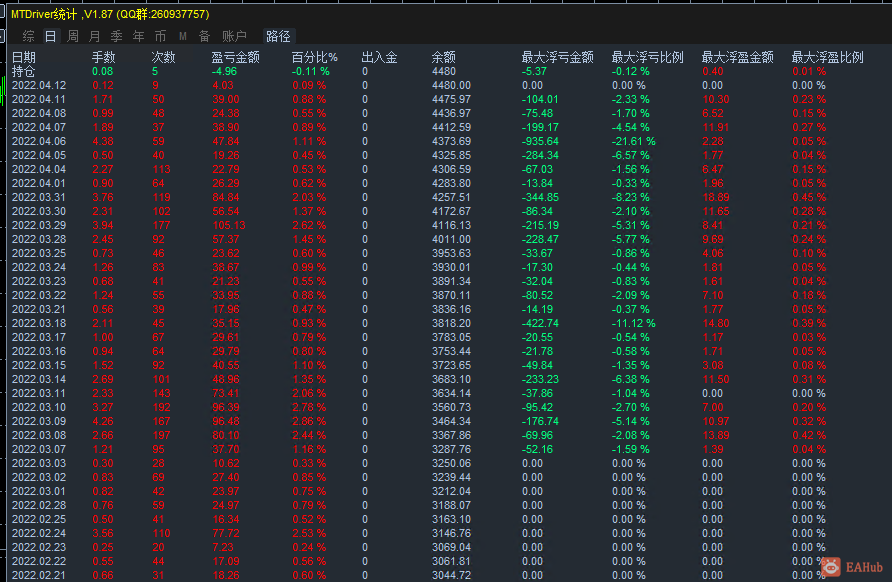Screen dimensions: 892x582
Task: Switch to the 综 summary tab
Action: (28, 36)
